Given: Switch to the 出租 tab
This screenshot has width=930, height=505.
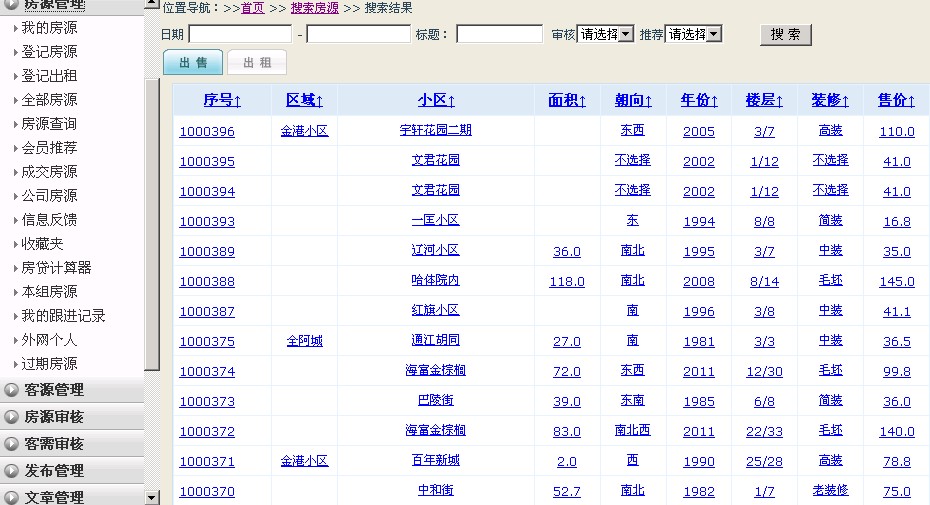Looking at the screenshot, I should click(257, 63).
